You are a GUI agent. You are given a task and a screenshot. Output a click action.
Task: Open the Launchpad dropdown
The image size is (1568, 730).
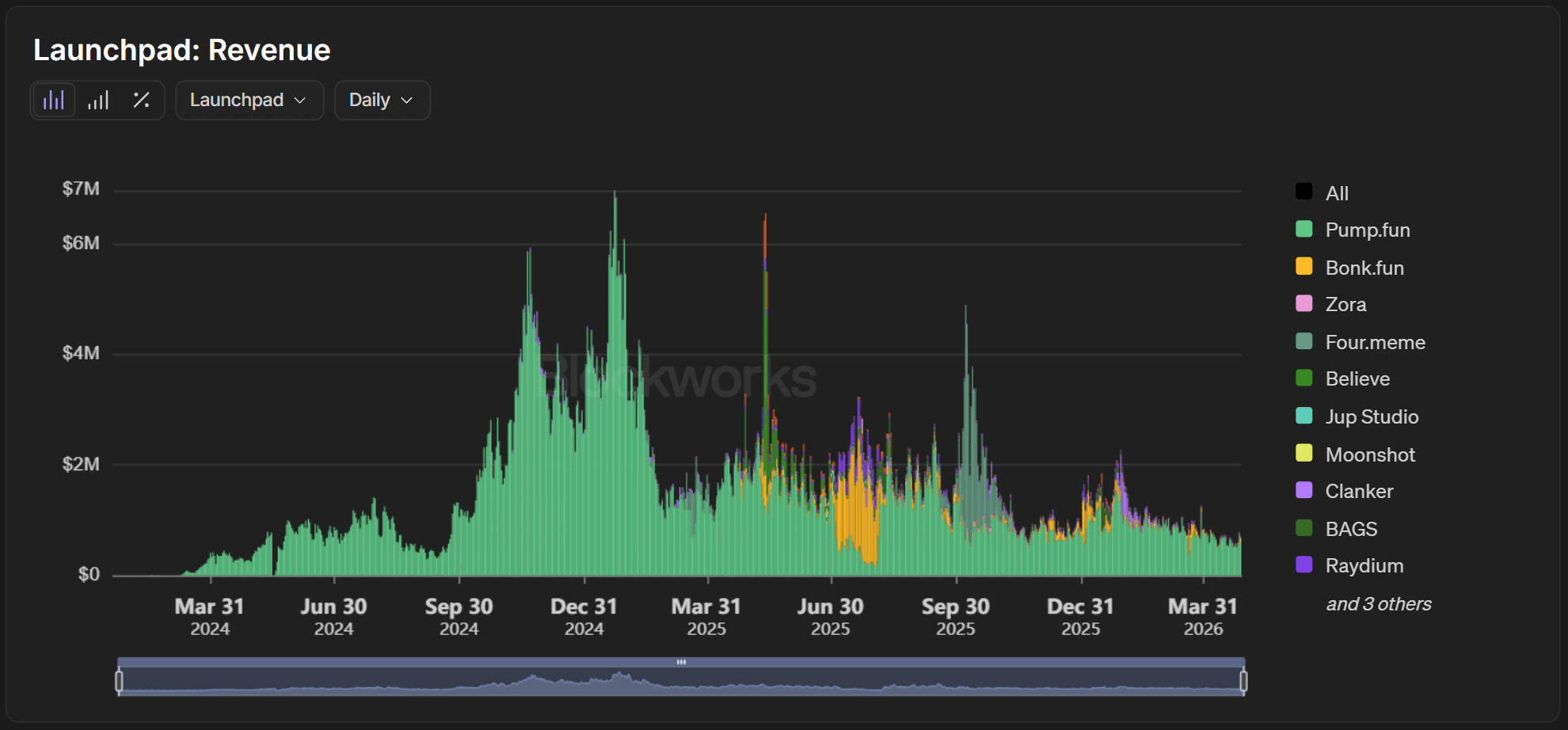(249, 101)
